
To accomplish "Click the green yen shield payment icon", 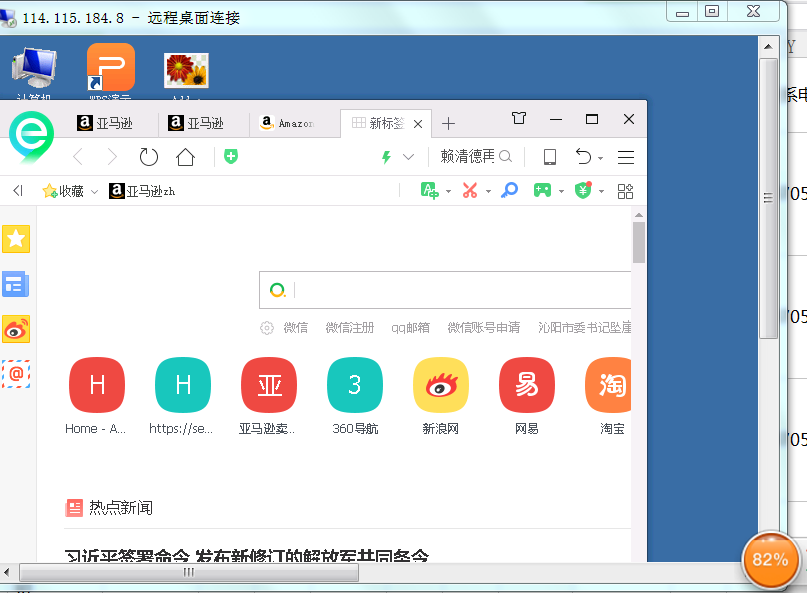I will 583,190.
